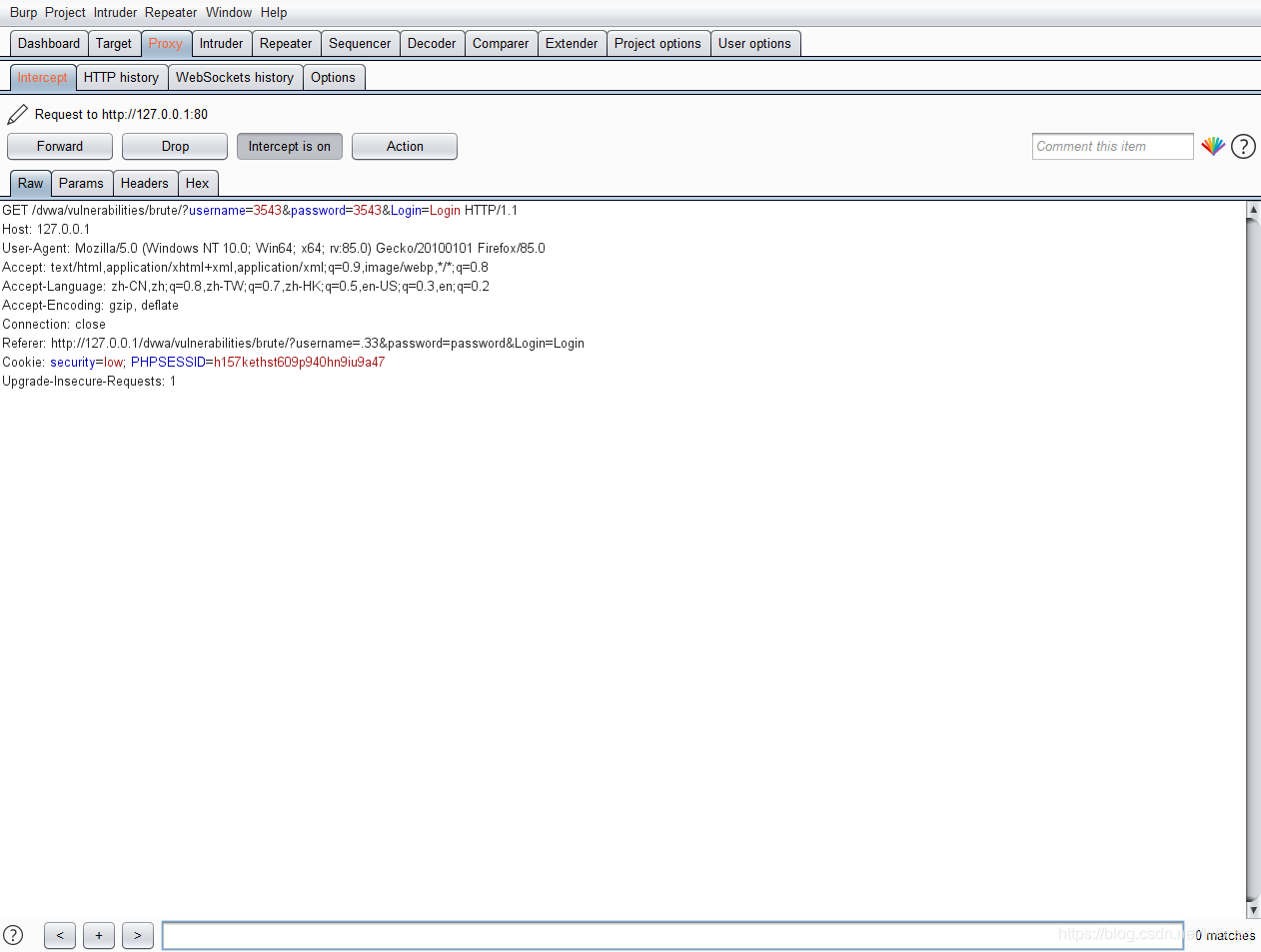Switch to the Intruder tool tab
This screenshot has width=1261, height=952.
pyautogui.click(x=221, y=44)
